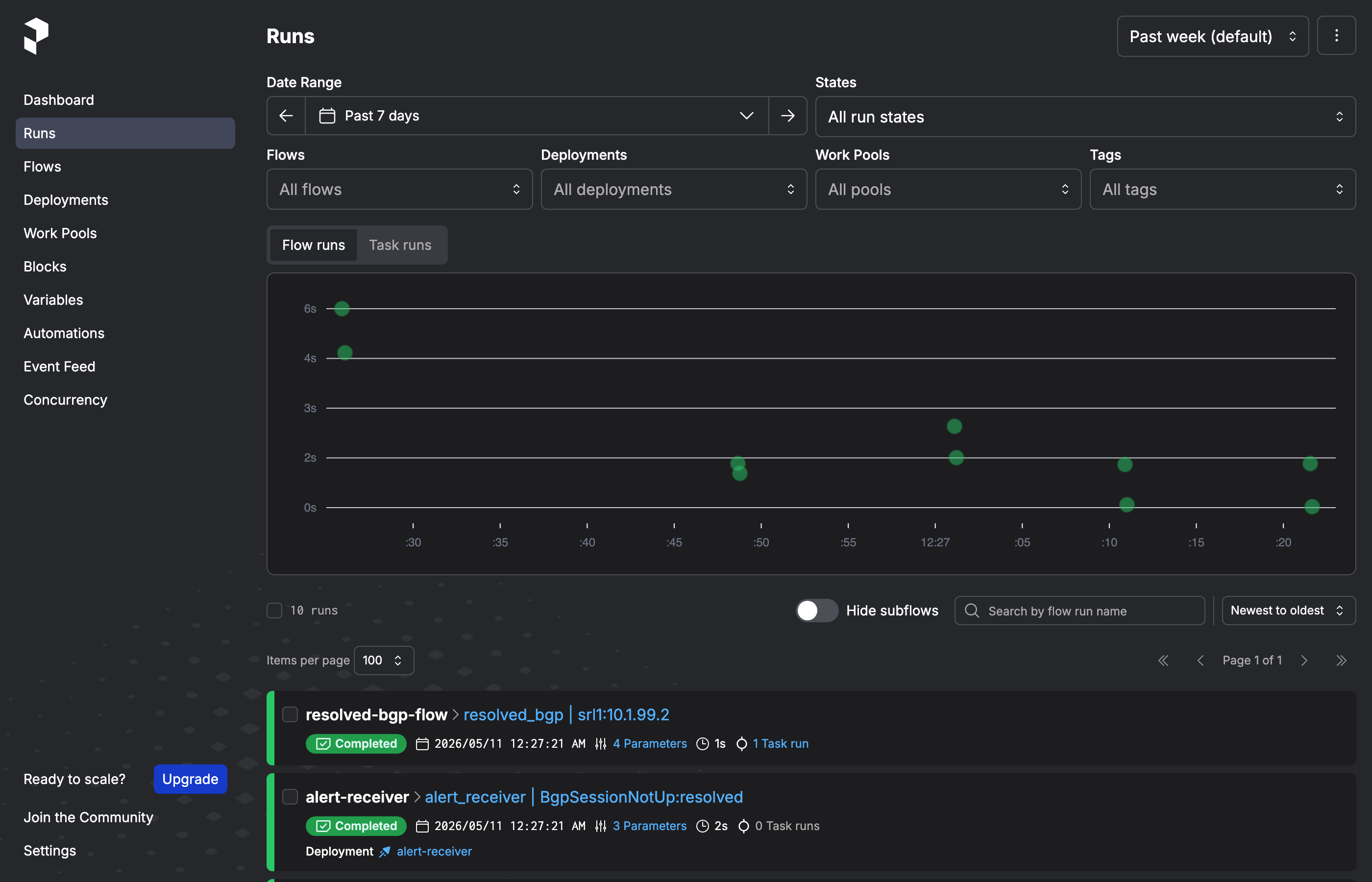Check the alert-receiver run checkbox
1372x882 pixels.
[290, 797]
